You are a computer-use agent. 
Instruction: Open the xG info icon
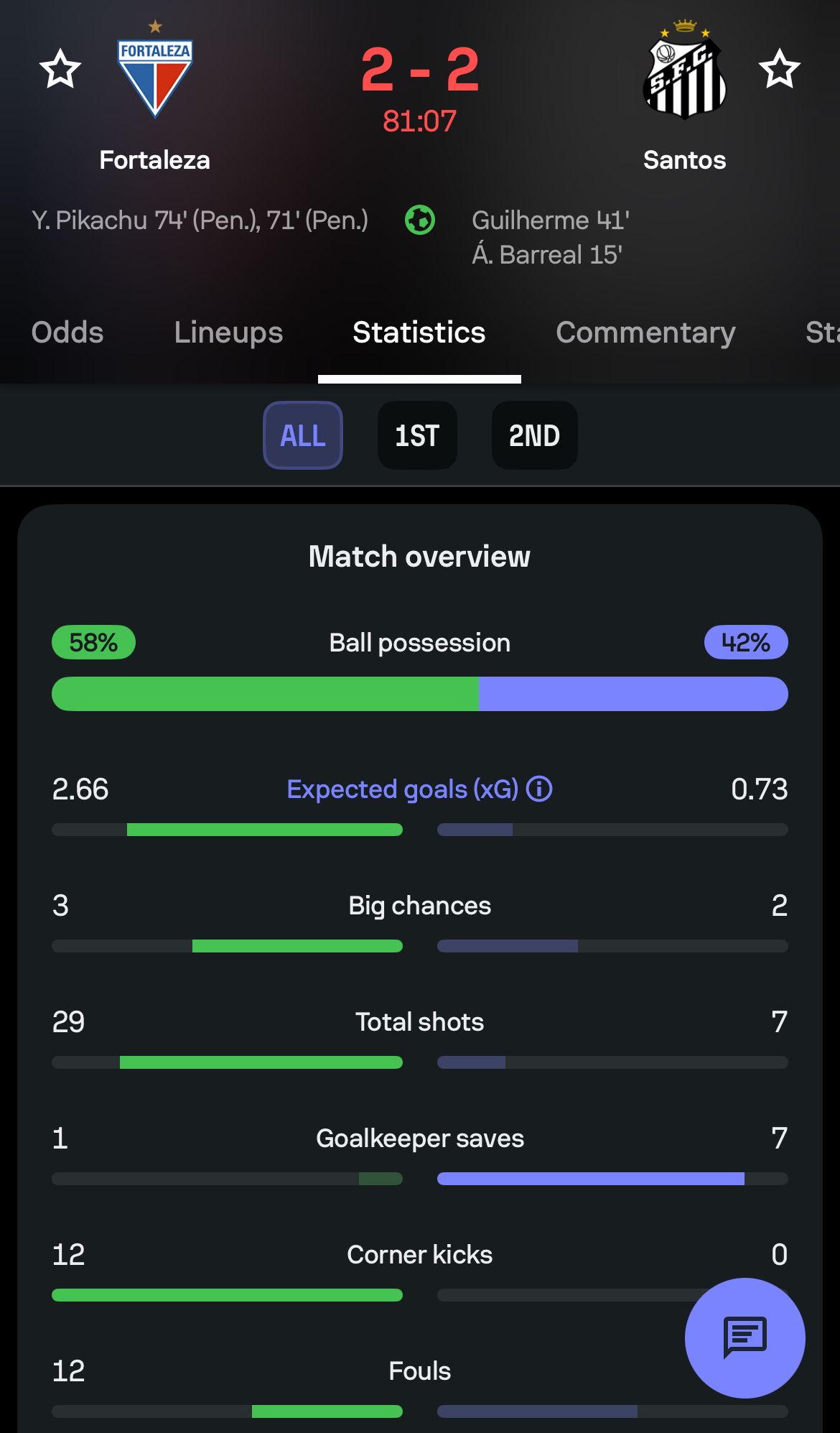[539, 789]
